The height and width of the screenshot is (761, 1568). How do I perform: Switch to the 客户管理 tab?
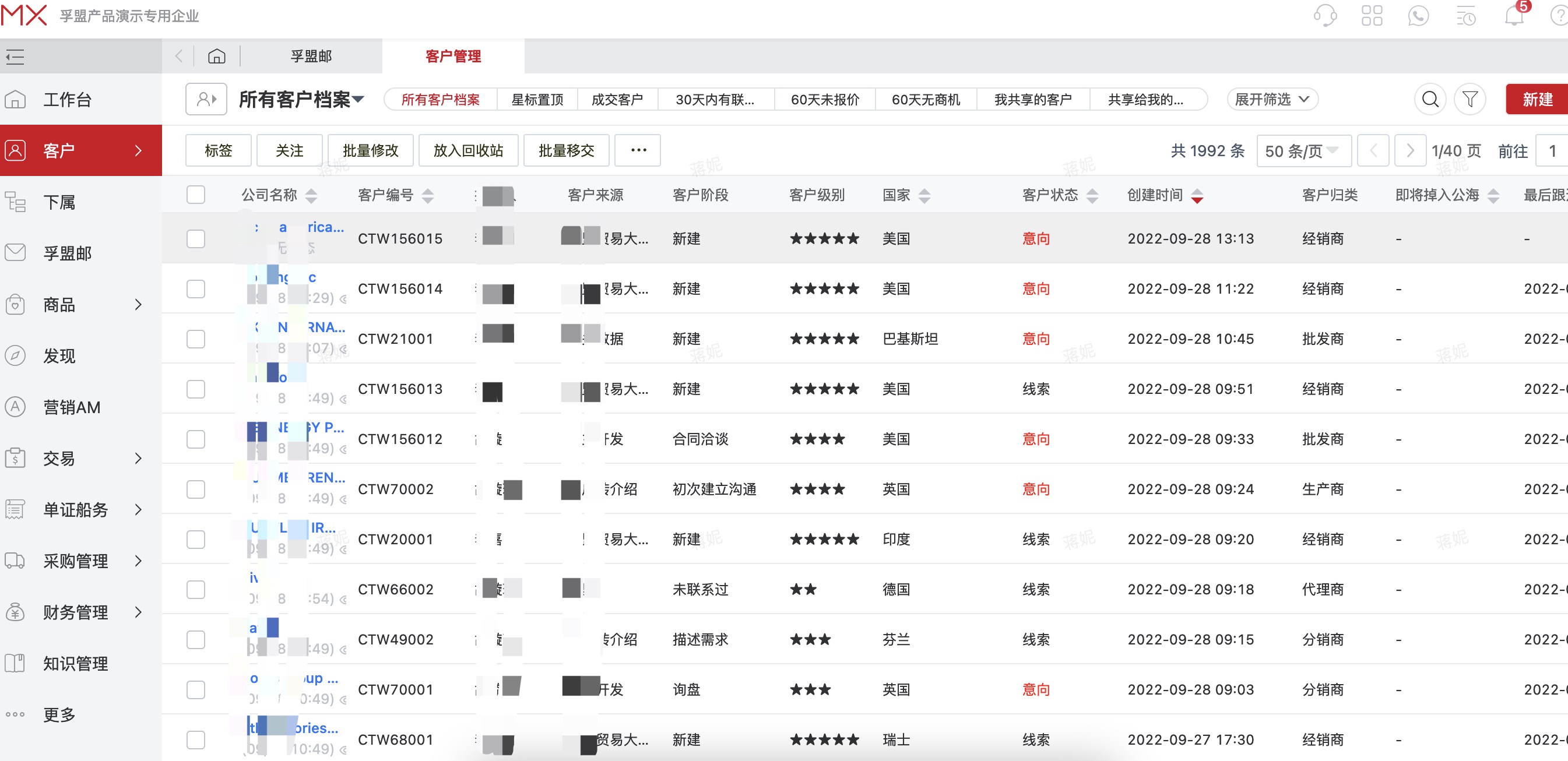[x=453, y=56]
